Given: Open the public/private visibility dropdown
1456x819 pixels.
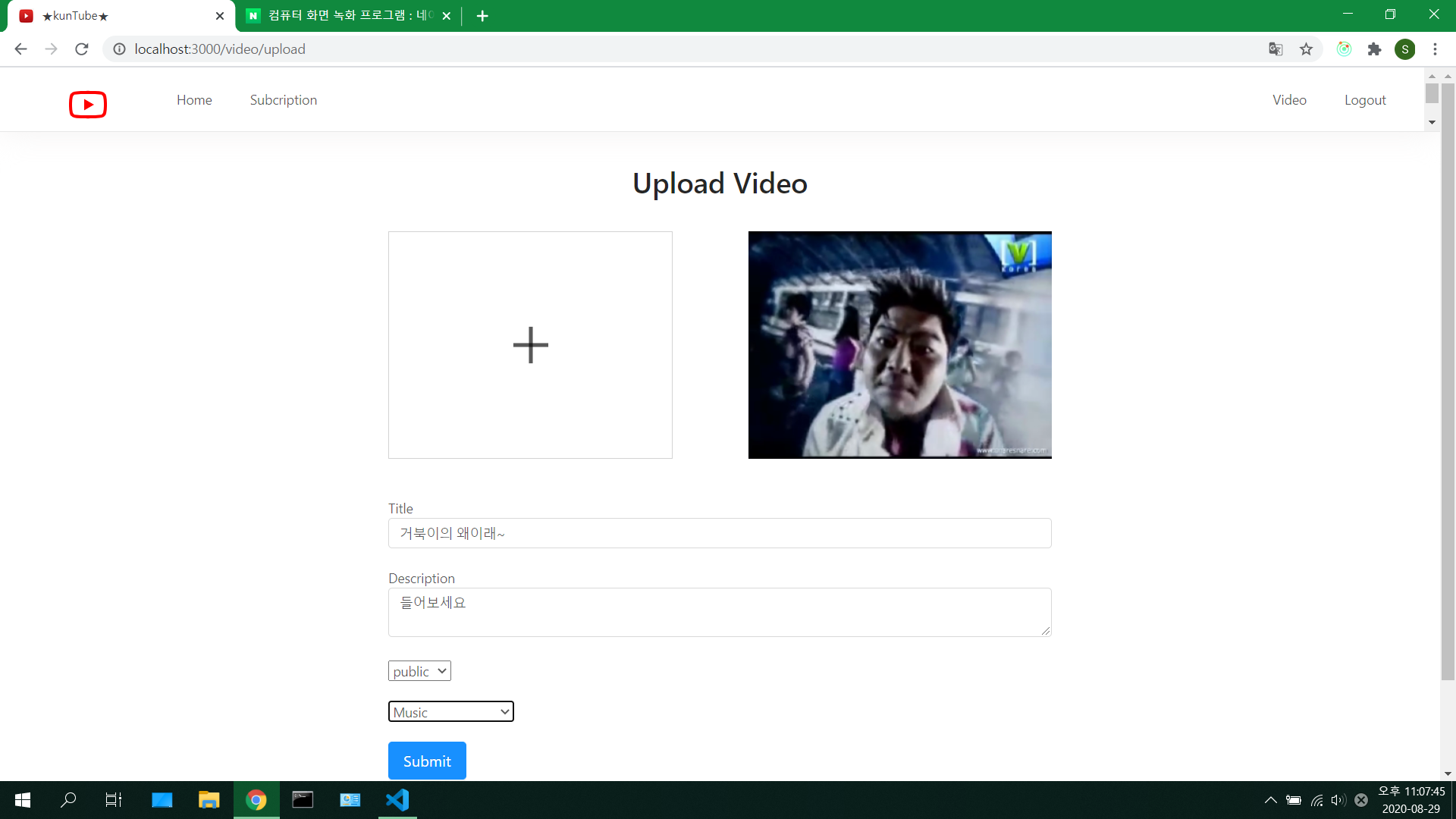Looking at the screenshot, I should click(x=419, y=670).
